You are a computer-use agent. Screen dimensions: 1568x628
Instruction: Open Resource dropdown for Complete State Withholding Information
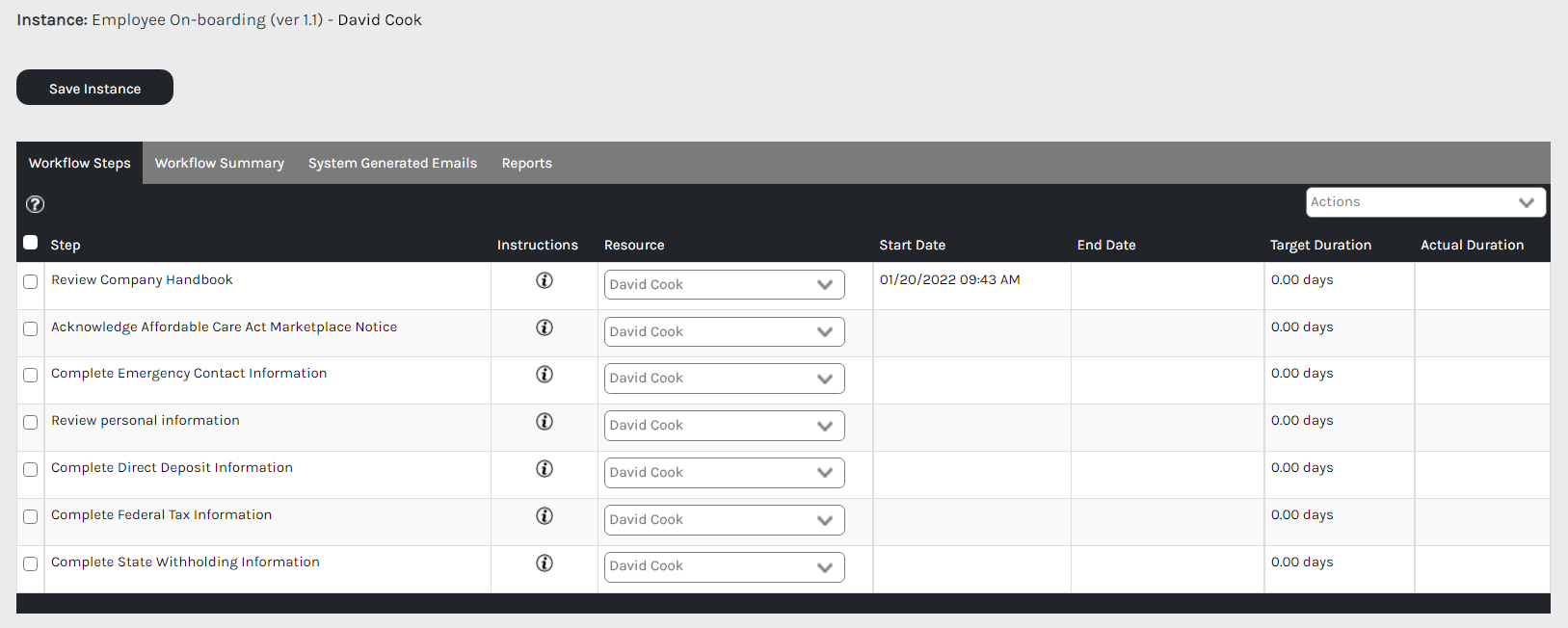tap(725, 566)
